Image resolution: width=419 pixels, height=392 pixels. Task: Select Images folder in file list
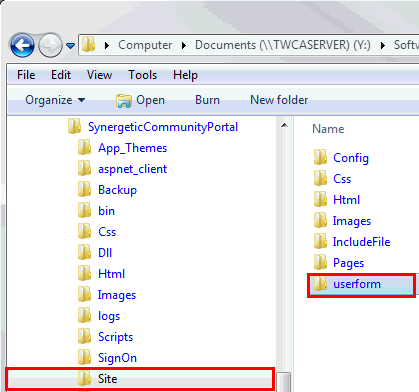352,221
